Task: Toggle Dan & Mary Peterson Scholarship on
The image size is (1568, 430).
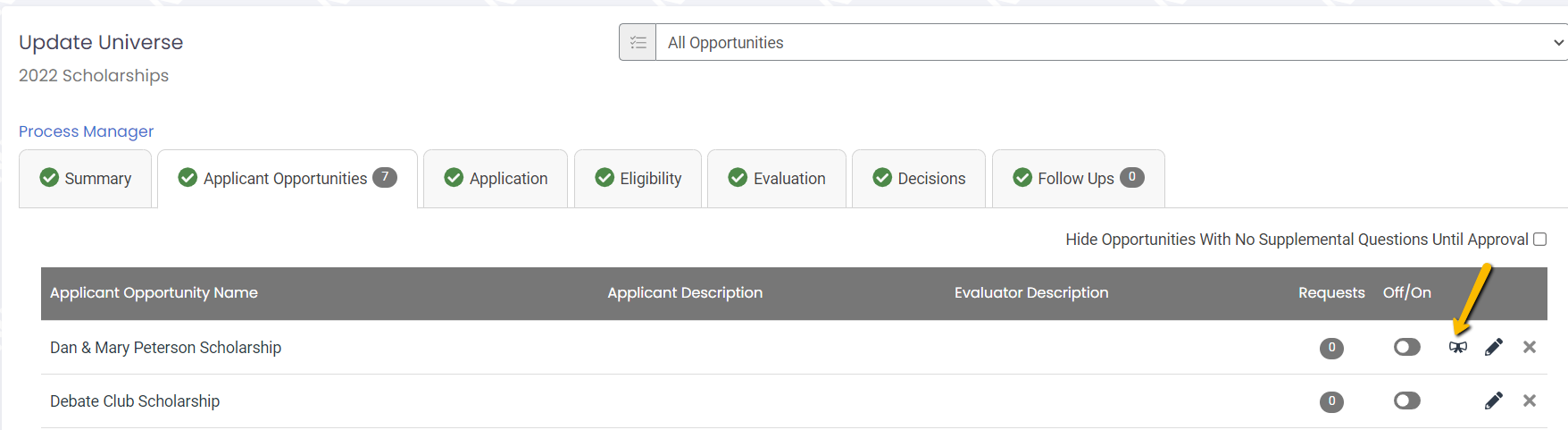Action: 1407,347
